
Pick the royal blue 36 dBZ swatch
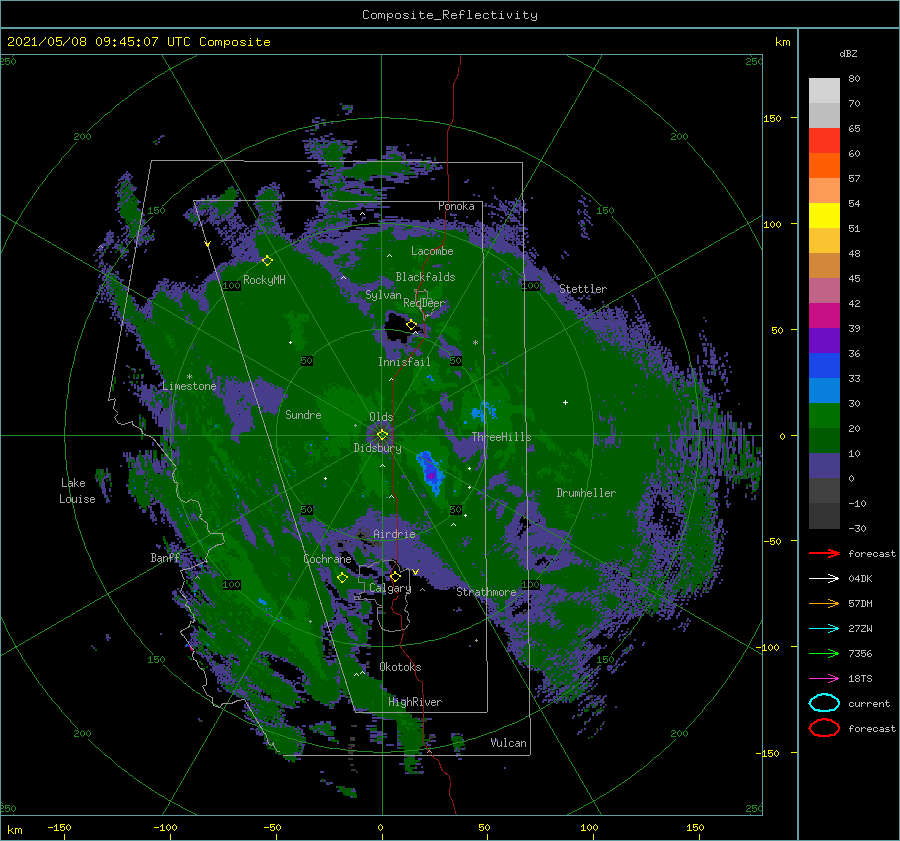[x=824, y=365]
